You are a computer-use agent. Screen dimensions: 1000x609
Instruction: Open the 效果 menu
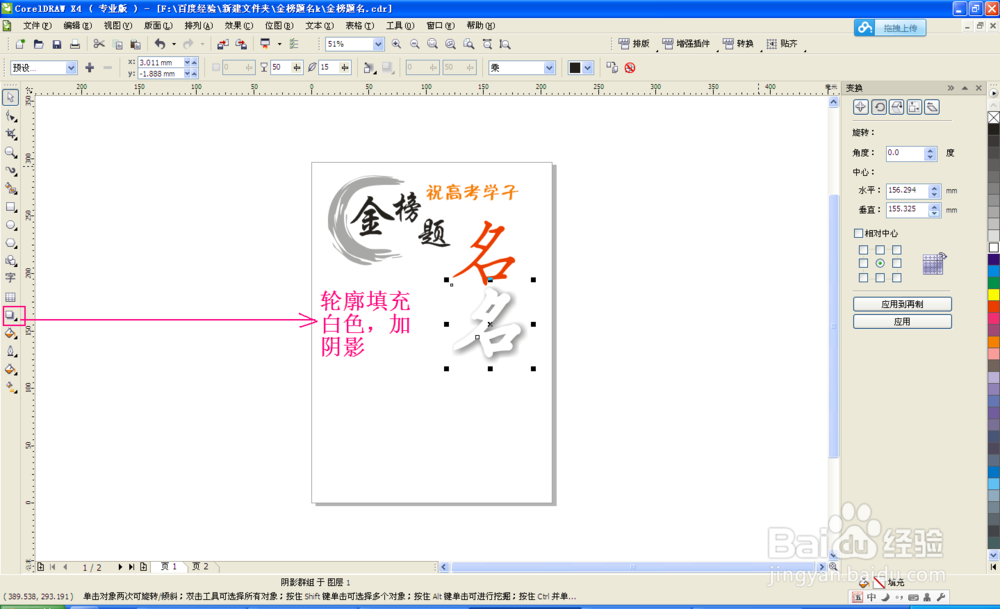(239, 26)
